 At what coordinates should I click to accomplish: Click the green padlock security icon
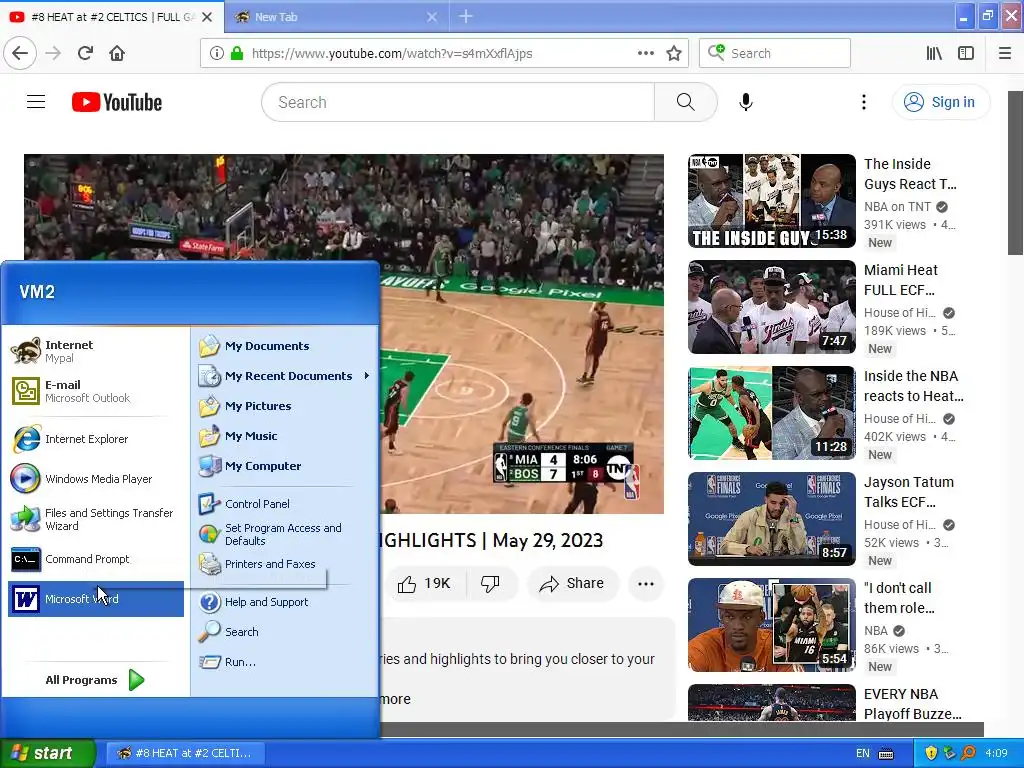point(237,54)
